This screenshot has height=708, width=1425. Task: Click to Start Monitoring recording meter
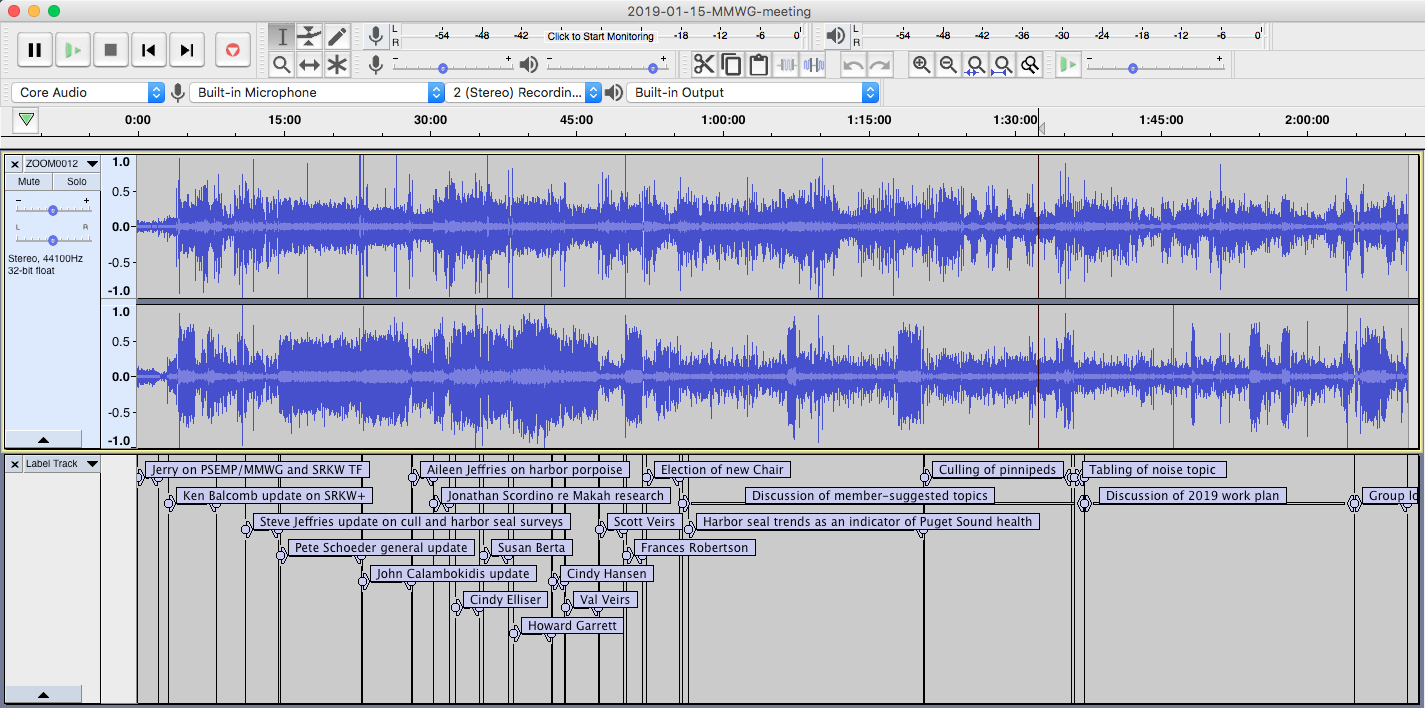point(600,36)
